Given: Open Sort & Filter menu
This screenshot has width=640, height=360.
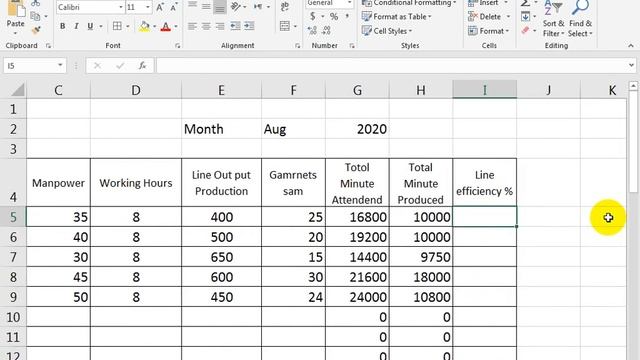Looking at the screenshot, I should pyautogui.click(x=553, y=19).
